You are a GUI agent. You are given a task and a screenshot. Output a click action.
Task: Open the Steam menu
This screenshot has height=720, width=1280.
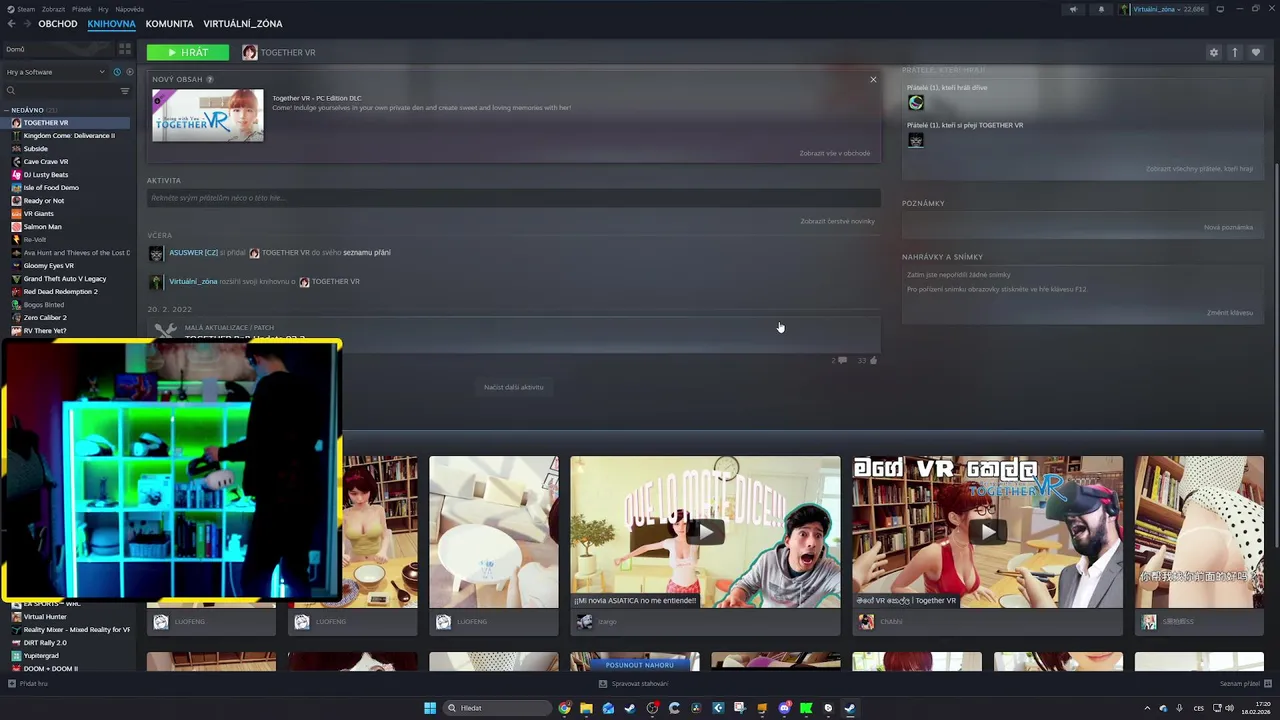(x=25, y=9)
